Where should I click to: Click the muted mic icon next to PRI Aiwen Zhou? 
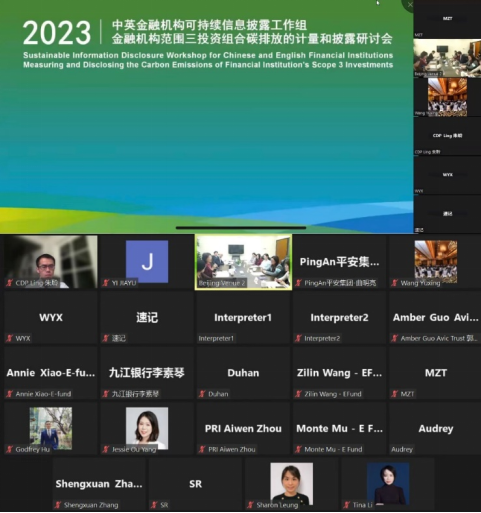point(202,449)
